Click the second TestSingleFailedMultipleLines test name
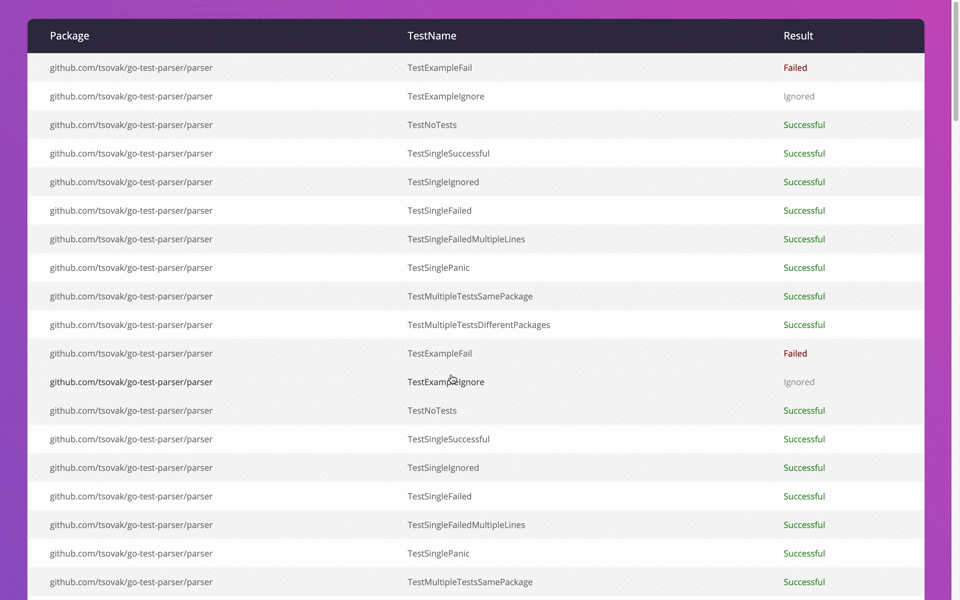 click(466, 525)
